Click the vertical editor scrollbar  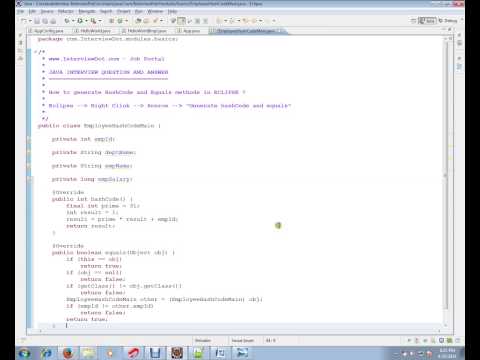[446, 177]
